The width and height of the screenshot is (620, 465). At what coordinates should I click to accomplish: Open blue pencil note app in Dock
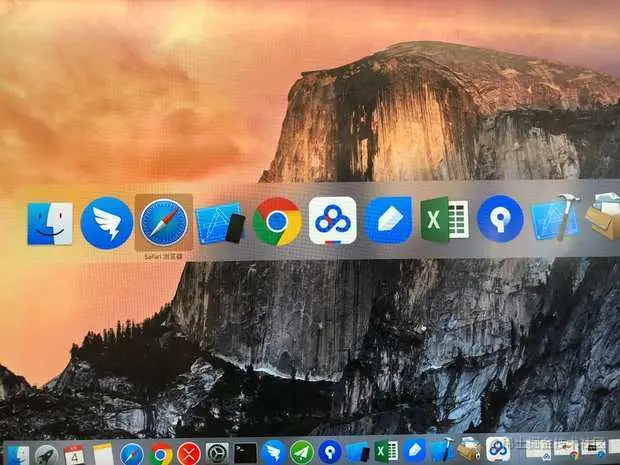pyautogui.click(x=414, y=450)
